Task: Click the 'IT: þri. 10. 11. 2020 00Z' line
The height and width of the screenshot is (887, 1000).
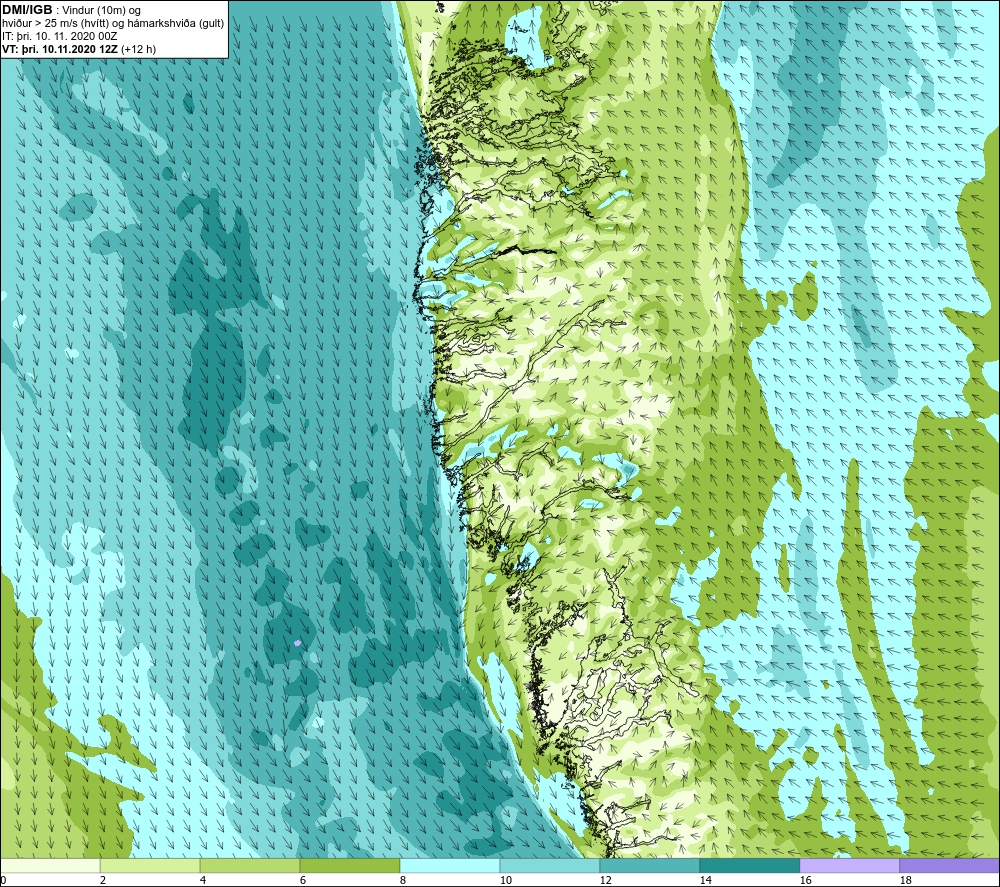Action: pos(59,36)
